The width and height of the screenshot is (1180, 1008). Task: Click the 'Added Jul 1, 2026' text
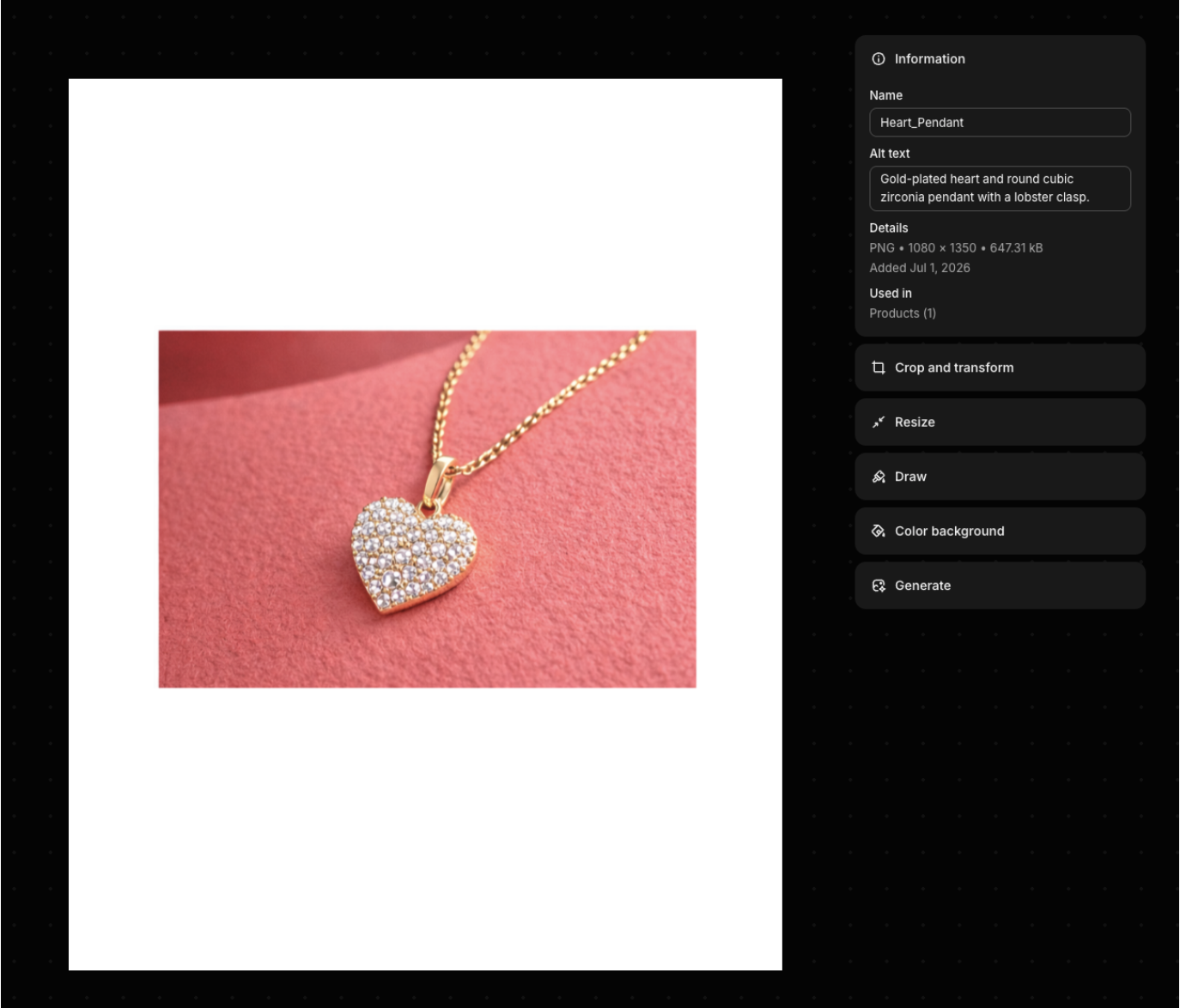tap(920, 268)
